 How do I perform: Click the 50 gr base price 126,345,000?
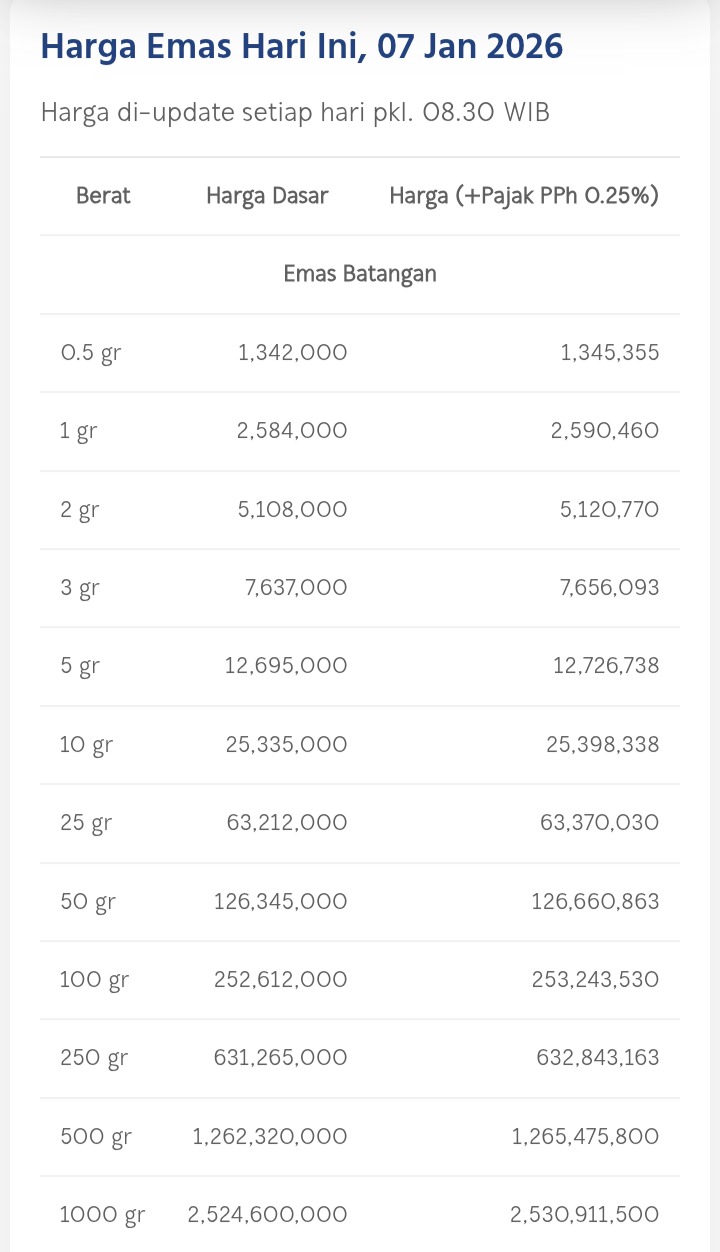coord(281,902)
